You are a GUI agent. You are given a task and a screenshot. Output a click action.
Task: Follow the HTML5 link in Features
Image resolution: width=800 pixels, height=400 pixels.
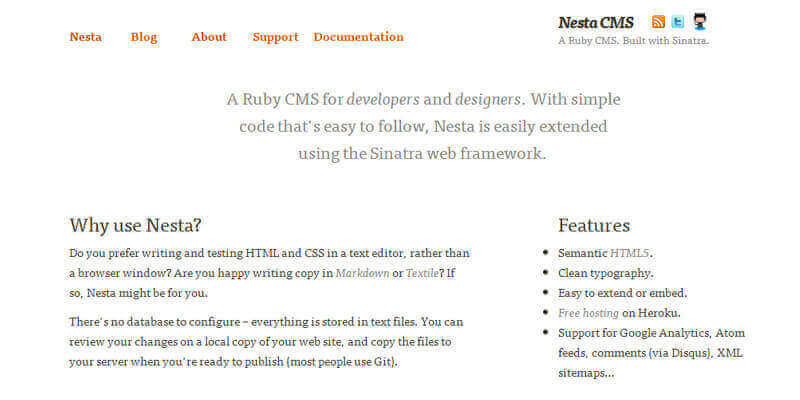(630, 253)
